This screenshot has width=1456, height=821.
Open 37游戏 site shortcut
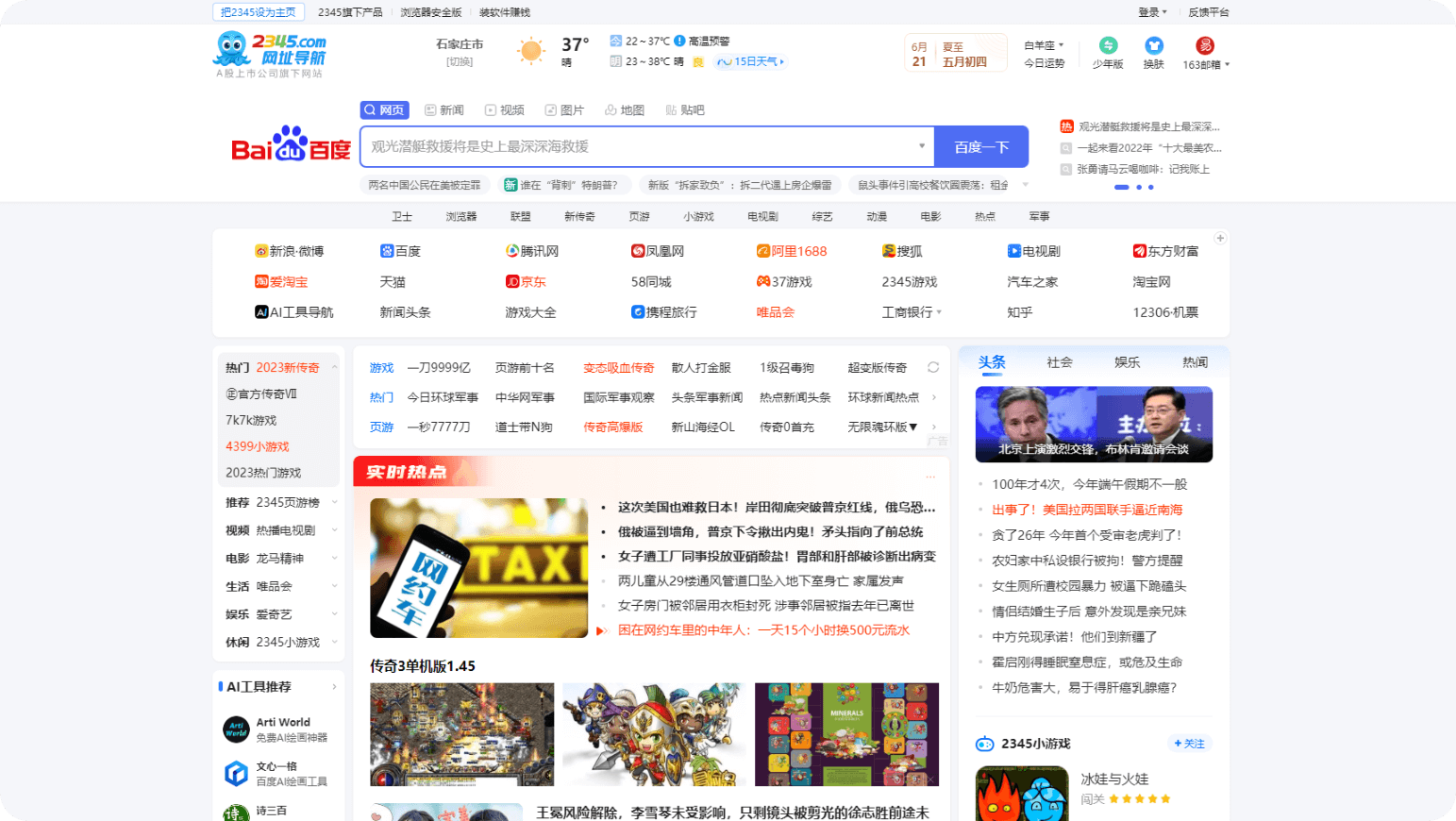pyautogui.click(x=784, y=281)
